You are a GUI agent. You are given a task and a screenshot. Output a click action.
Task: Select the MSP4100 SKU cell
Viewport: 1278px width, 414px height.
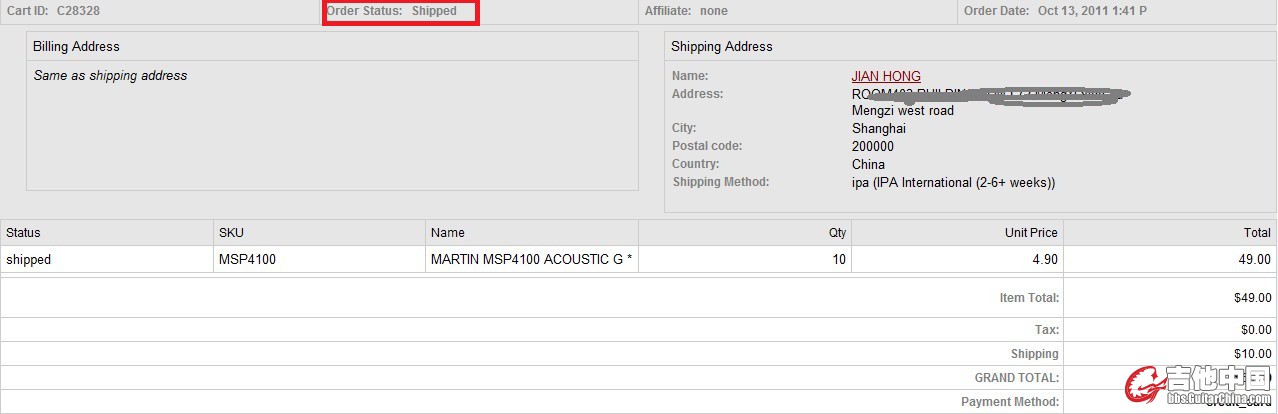247,260
